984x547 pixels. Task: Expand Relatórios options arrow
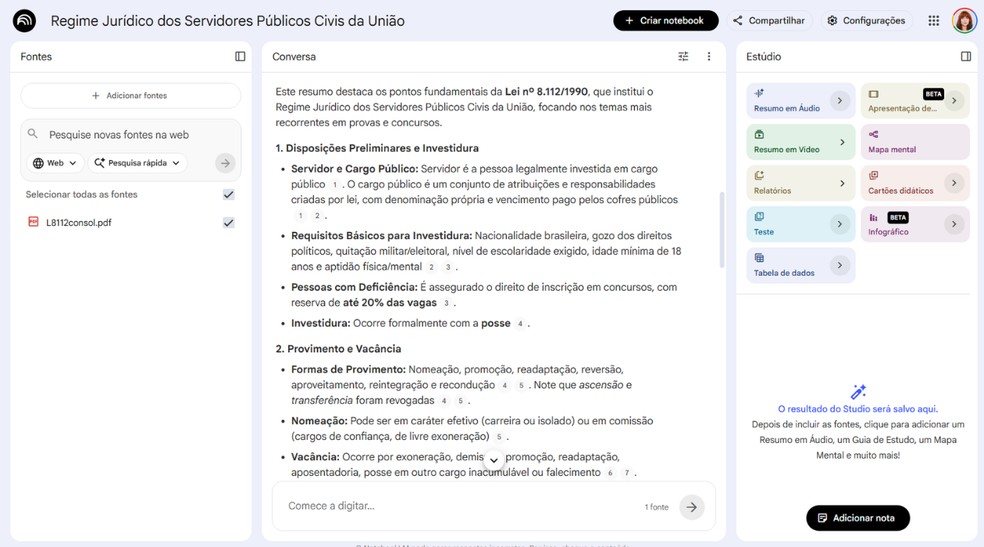[x=842, y=183]
